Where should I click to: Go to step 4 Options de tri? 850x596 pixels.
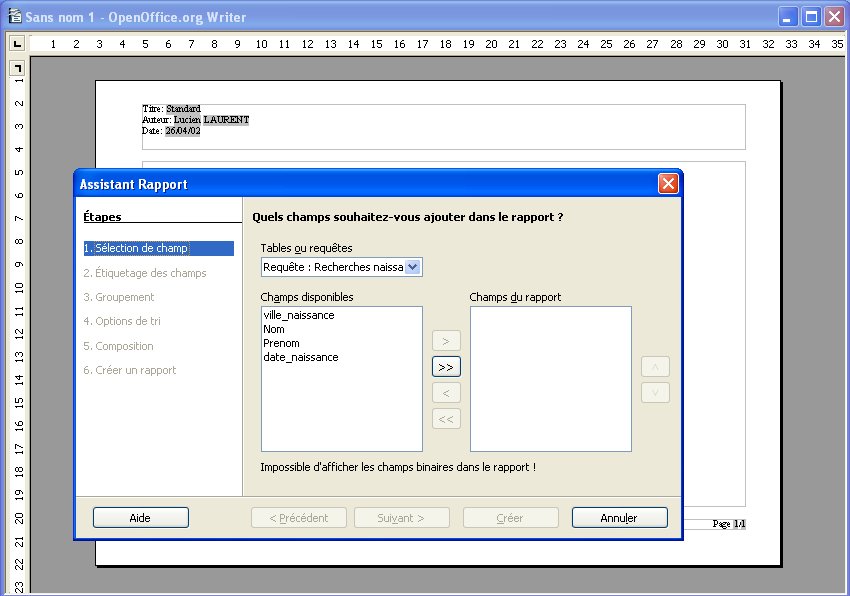pyautogui.click(x=122, y=321)
